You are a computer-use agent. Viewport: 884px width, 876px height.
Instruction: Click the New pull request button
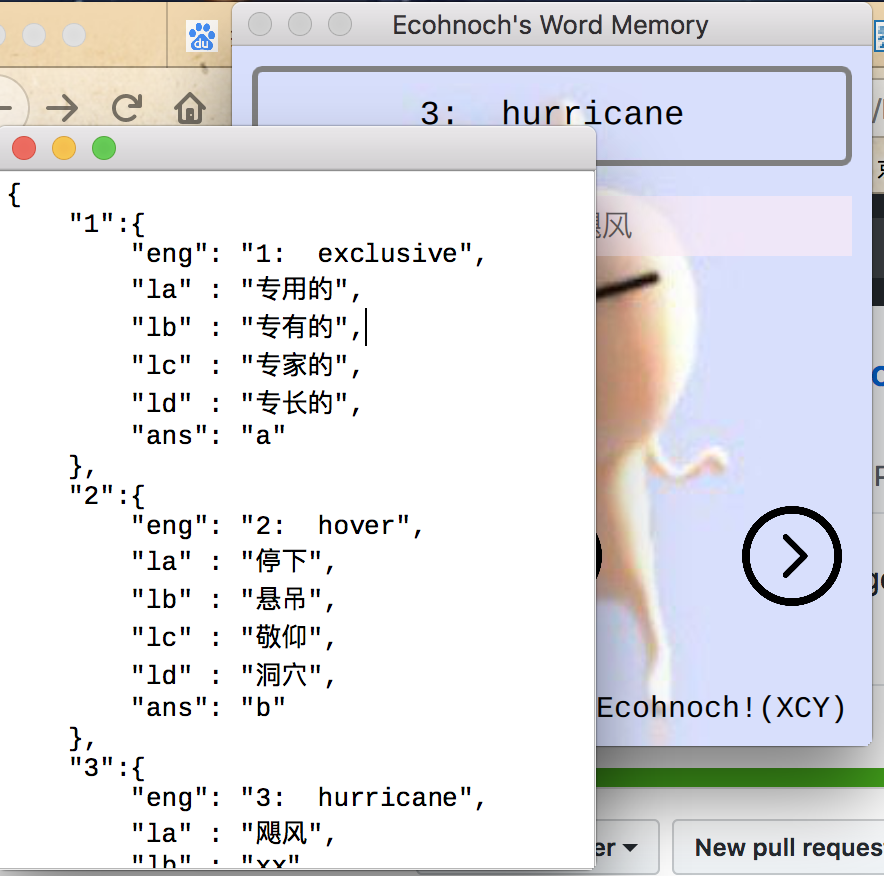pyautogui.click(x=780, y=848)
